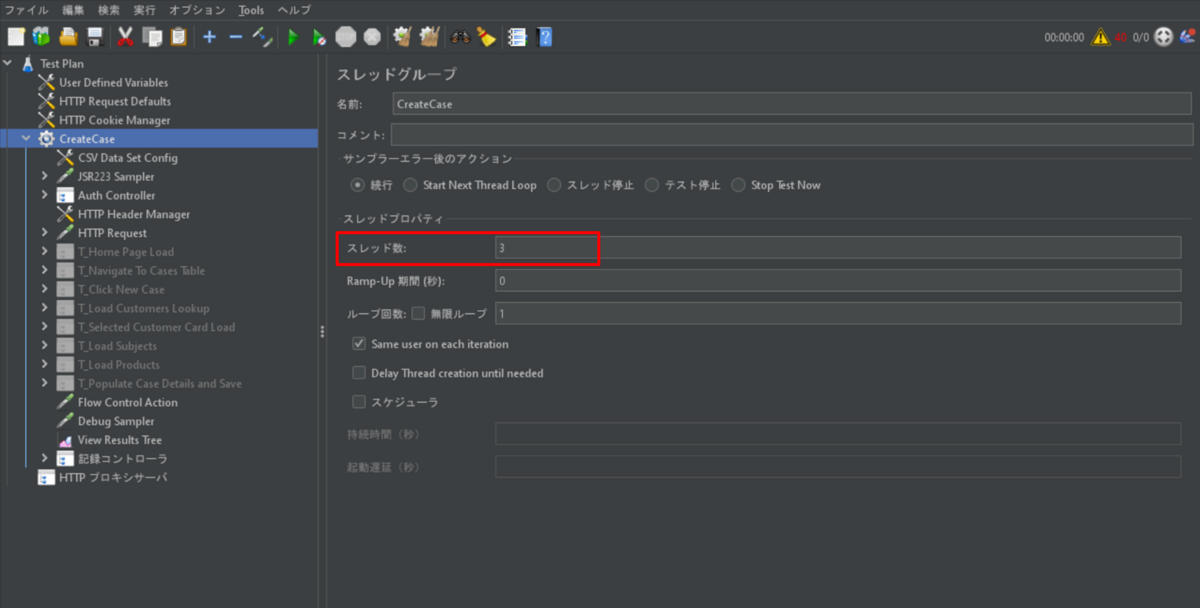The width and height of the screenshot is (1200, 608).
Task: Click the View Results Tree icon
Action: point(66,440)
